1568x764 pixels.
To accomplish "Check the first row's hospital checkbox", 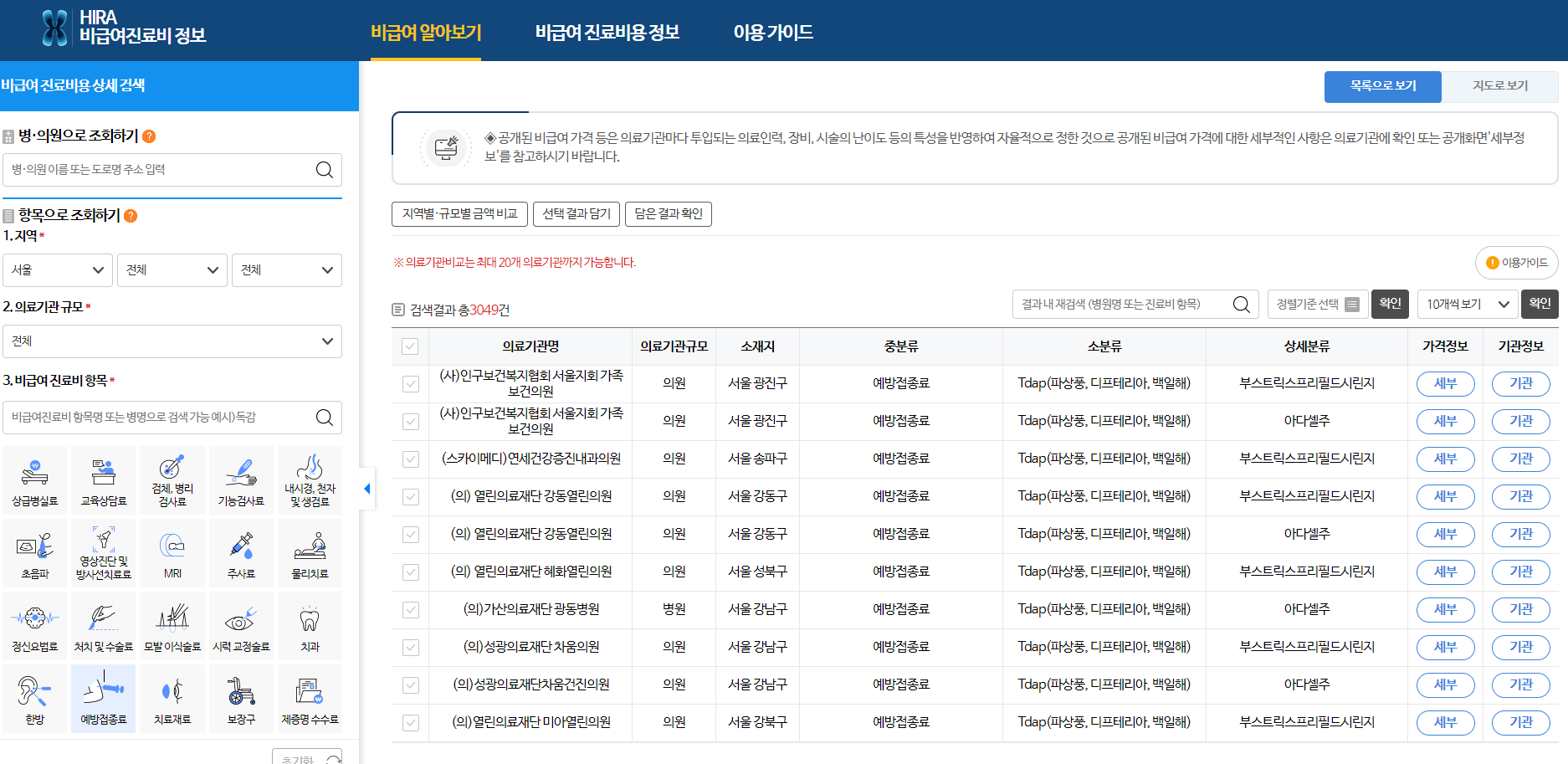I will [409, 383].
